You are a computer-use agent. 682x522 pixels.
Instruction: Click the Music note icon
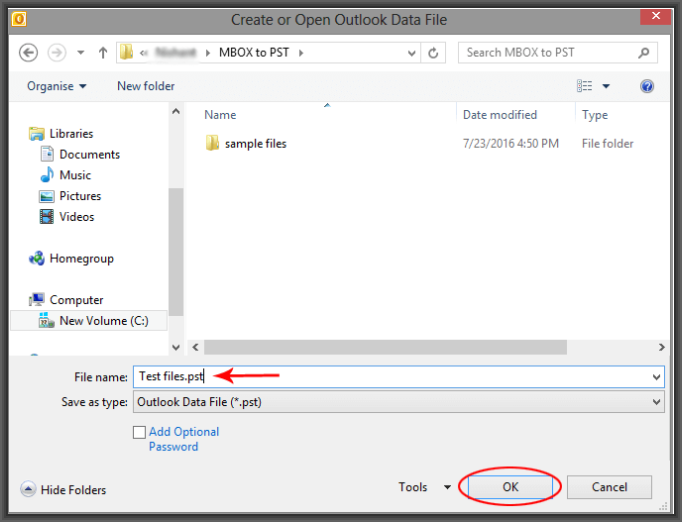[x=47, y=174]
